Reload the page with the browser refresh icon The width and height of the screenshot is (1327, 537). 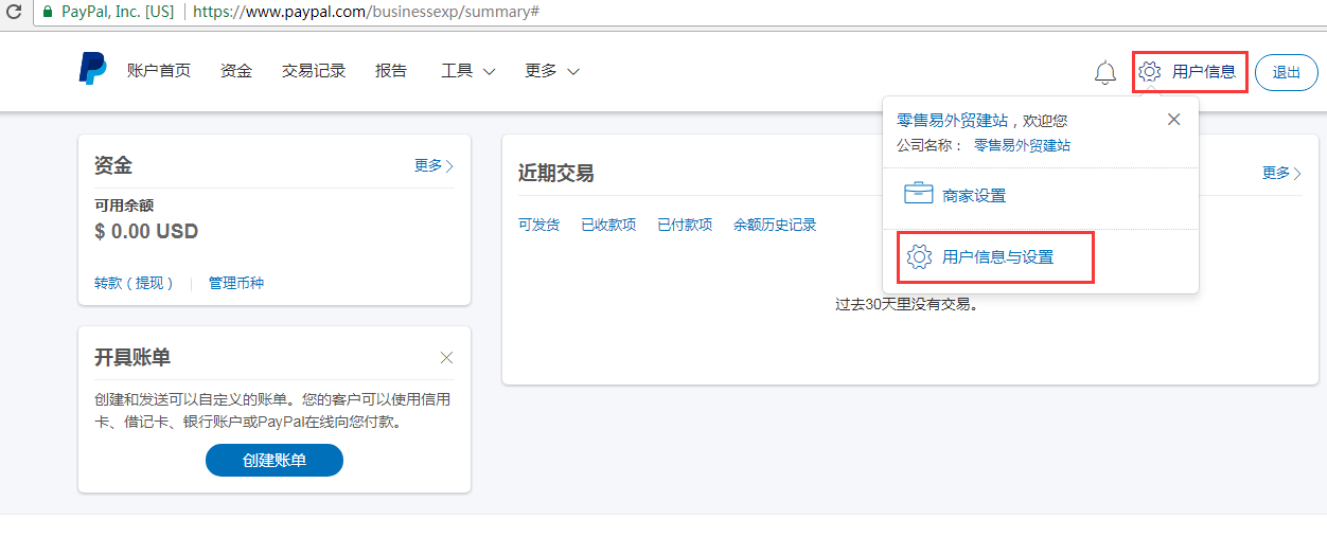tap(14, 12)
